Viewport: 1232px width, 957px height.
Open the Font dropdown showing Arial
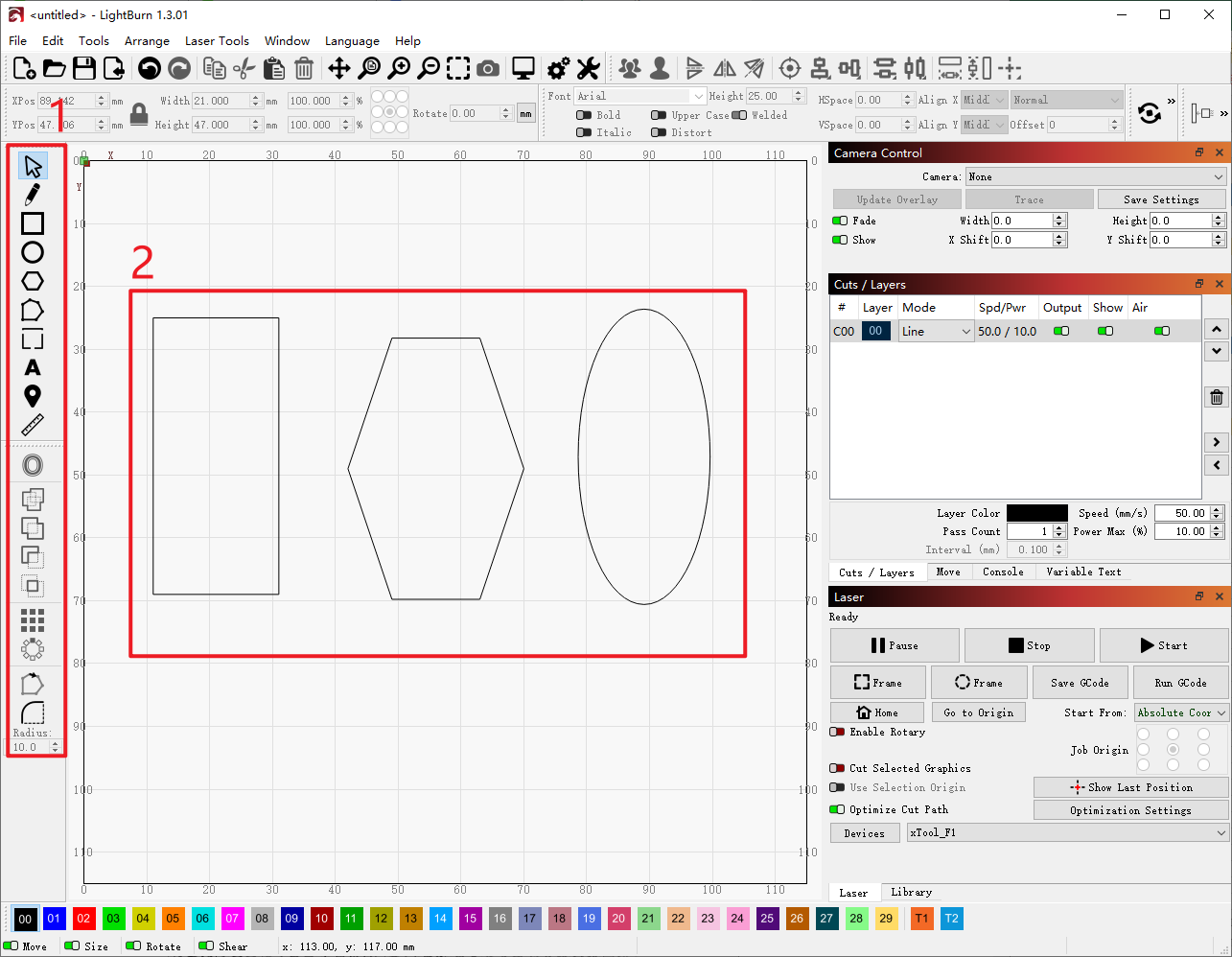pos(640,96)
